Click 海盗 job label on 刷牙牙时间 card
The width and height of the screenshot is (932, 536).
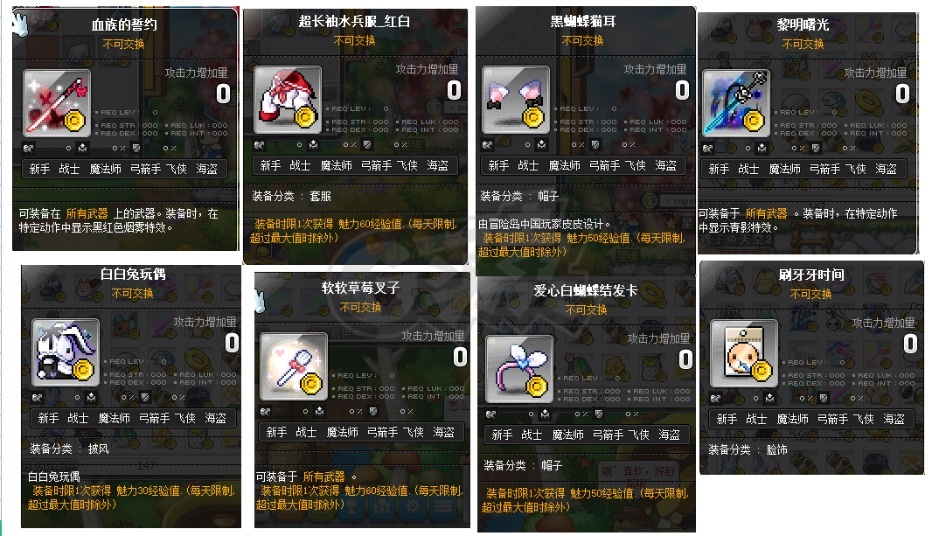tap(893, 419)
